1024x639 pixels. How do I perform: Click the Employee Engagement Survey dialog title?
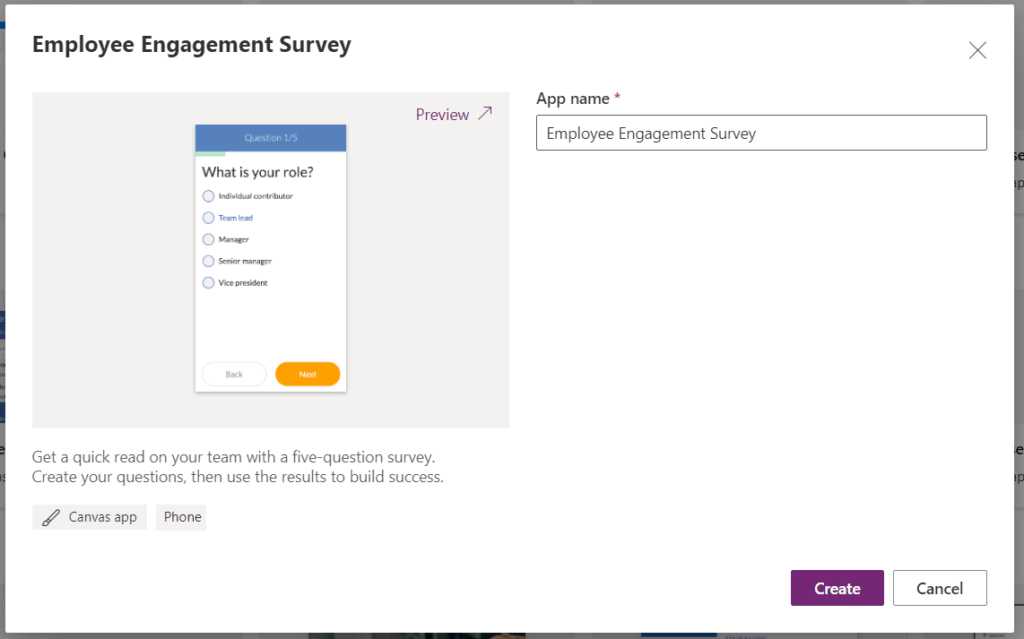[191, 44]
